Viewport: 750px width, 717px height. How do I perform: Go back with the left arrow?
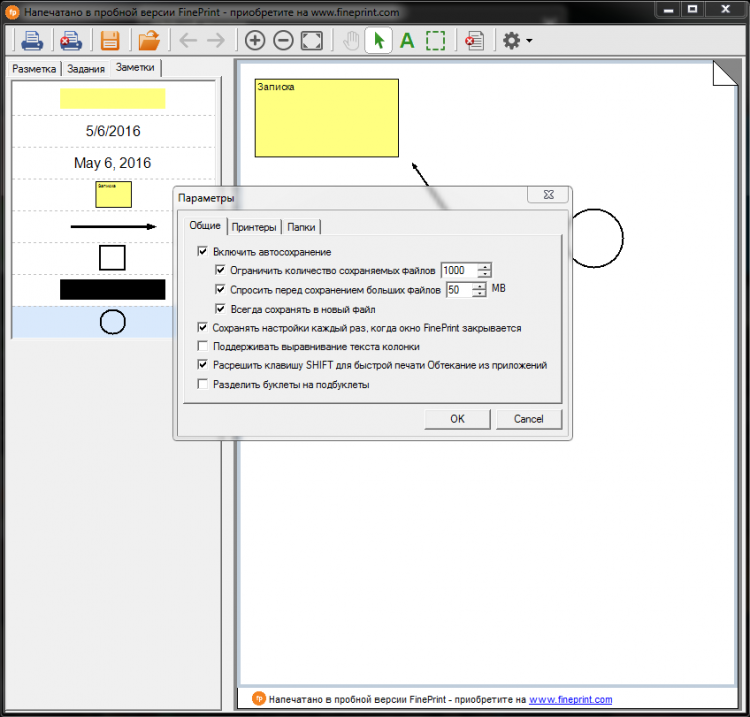pyautogui.click(x=188, y=41)
